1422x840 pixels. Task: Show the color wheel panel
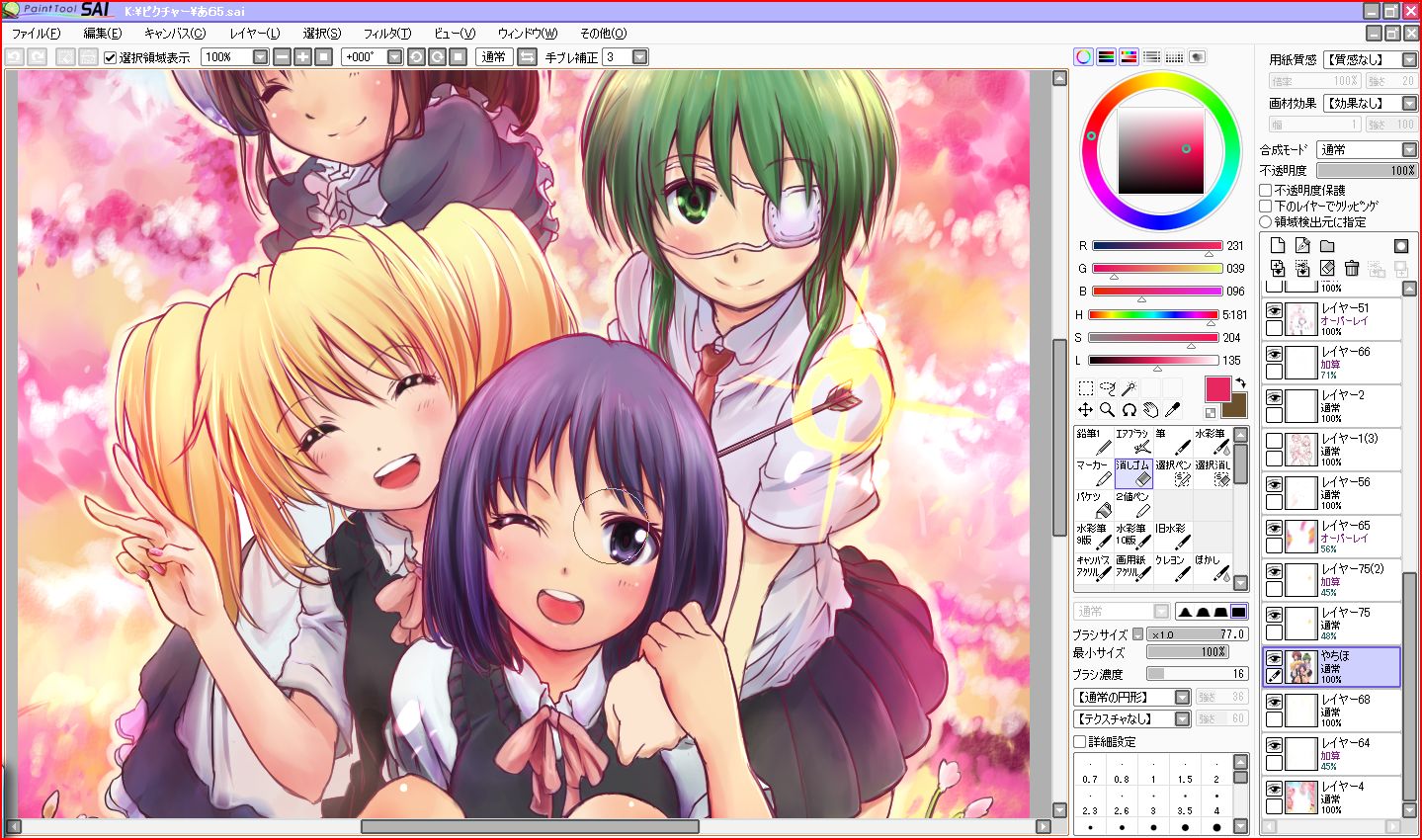[x=1084, y=57]
